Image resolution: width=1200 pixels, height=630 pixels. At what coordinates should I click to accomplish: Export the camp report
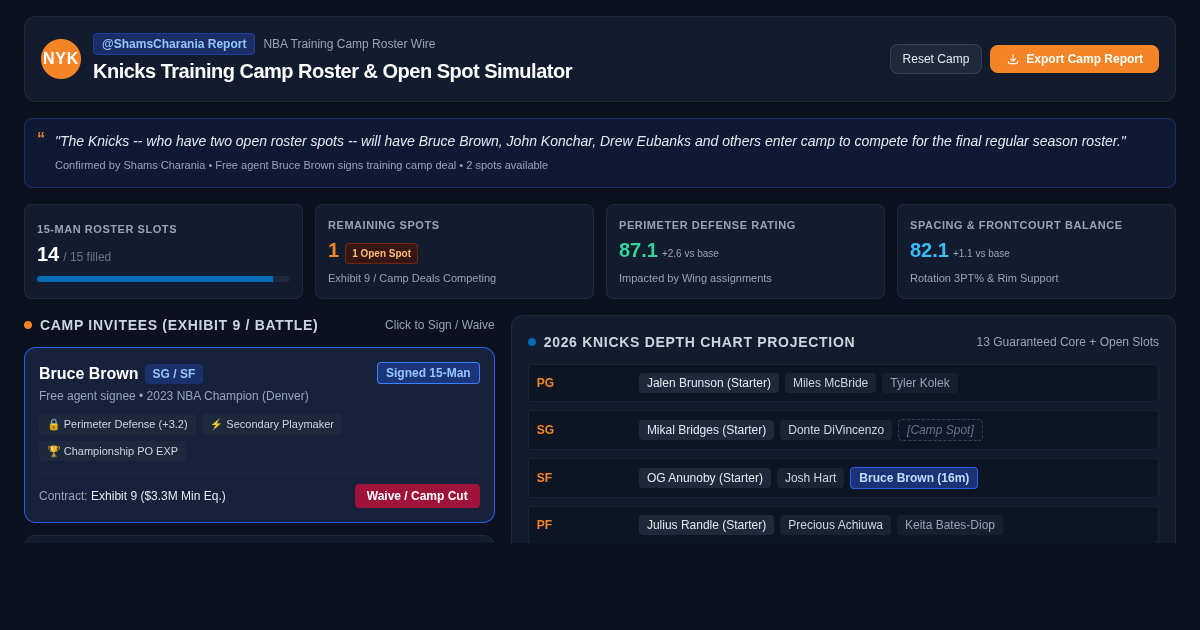tap(1074, 59)
